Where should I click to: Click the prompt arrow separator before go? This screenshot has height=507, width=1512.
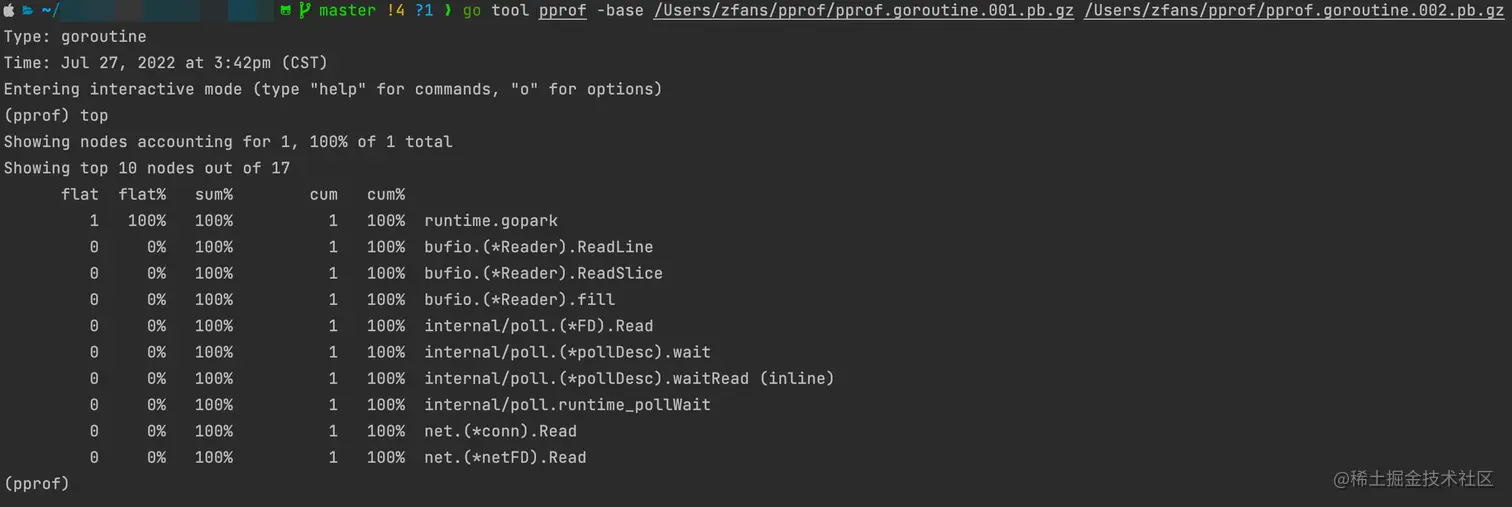click(x=447, y=11)
